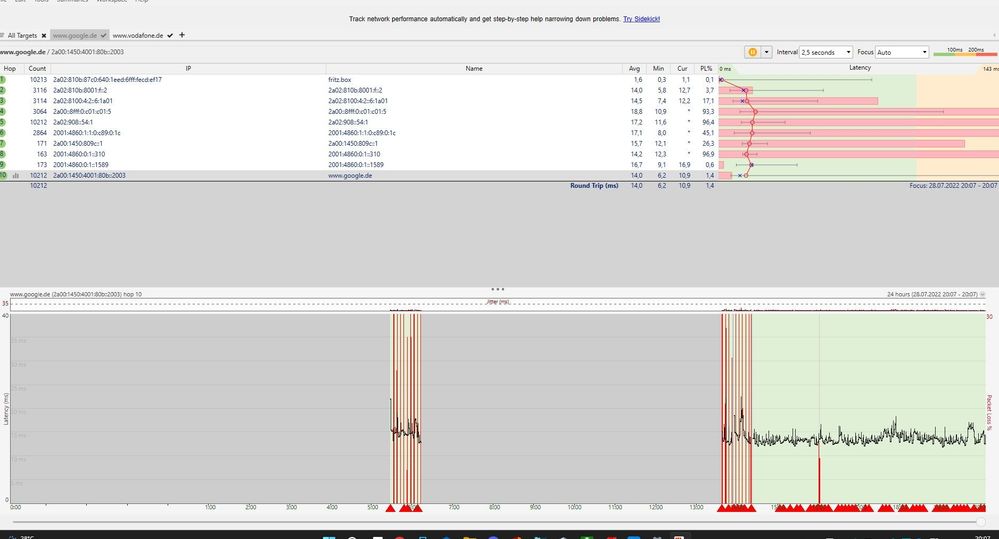Click the timeline graph title www.google.de hop 10
Image resolution: width=999 pixels, height=539 pixels.
(76, 294)
